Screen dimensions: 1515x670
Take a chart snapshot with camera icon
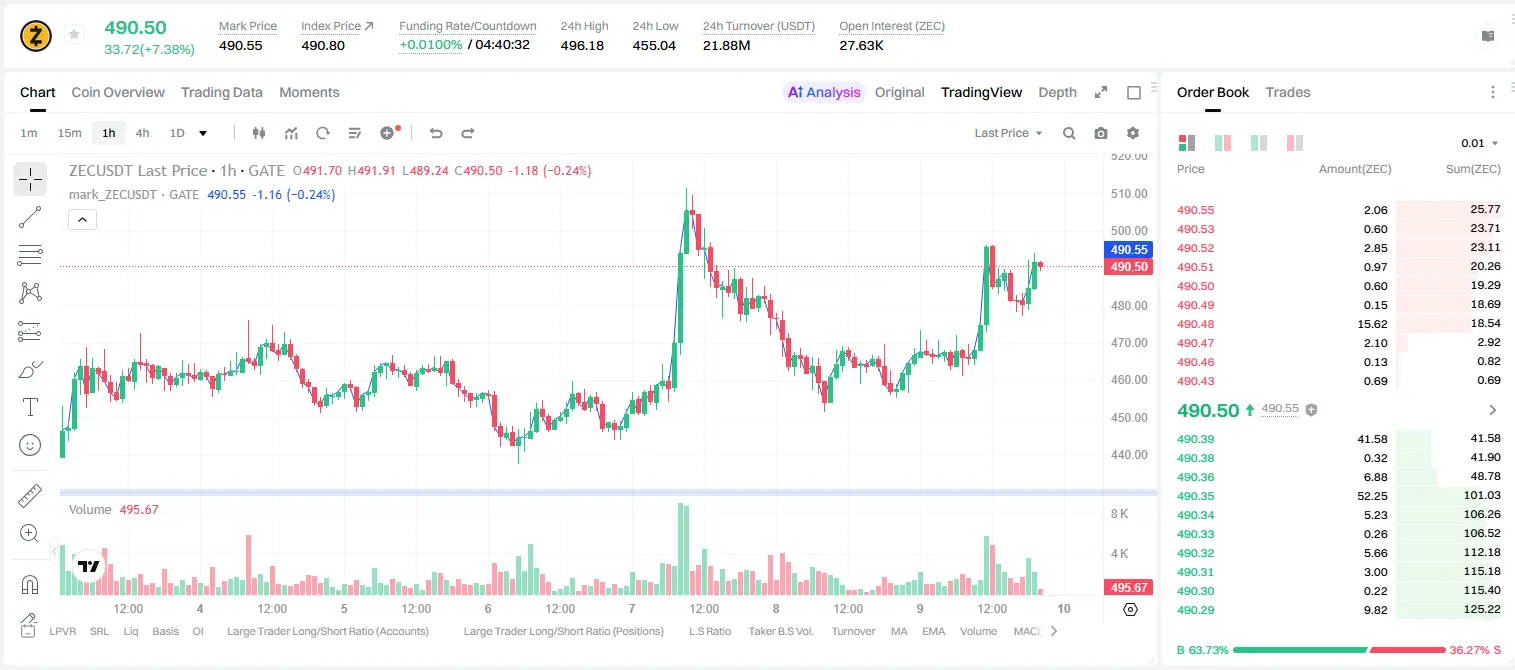[1101, 133]
